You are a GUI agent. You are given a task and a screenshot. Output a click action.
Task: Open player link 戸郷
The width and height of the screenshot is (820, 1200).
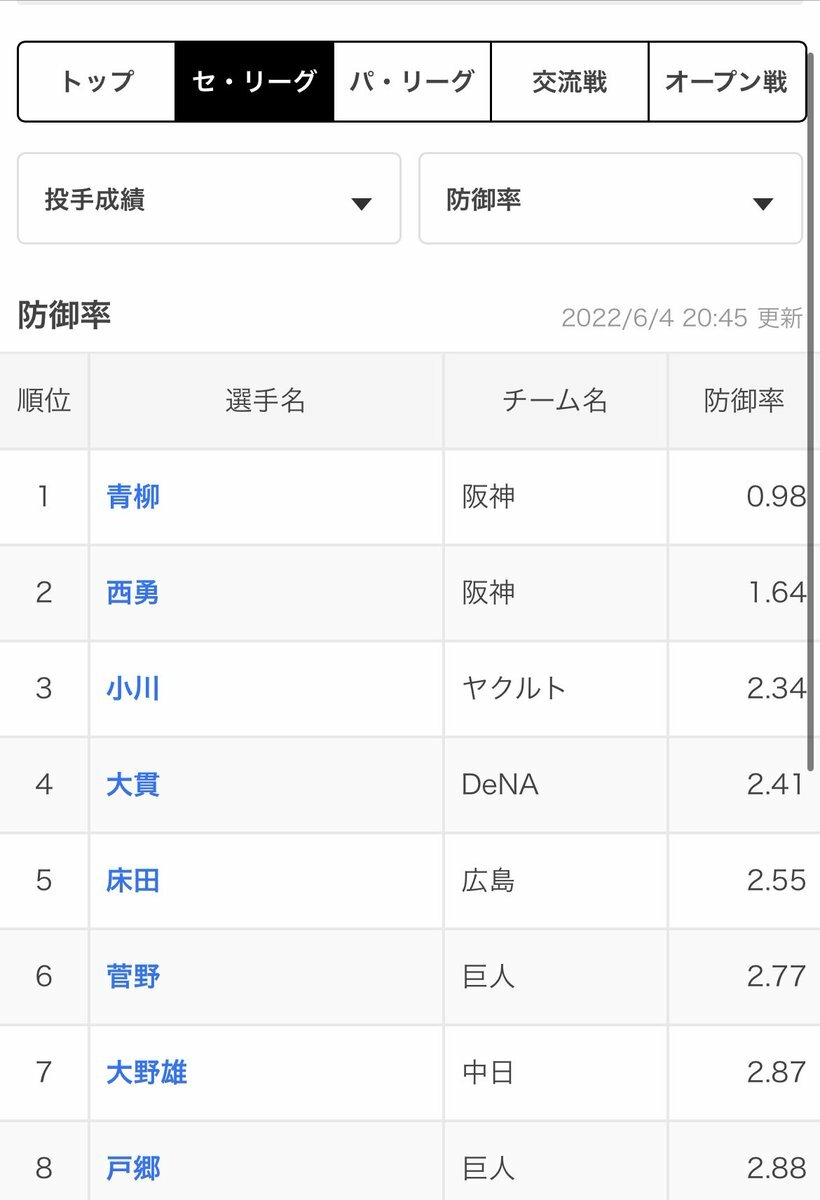133,1168
